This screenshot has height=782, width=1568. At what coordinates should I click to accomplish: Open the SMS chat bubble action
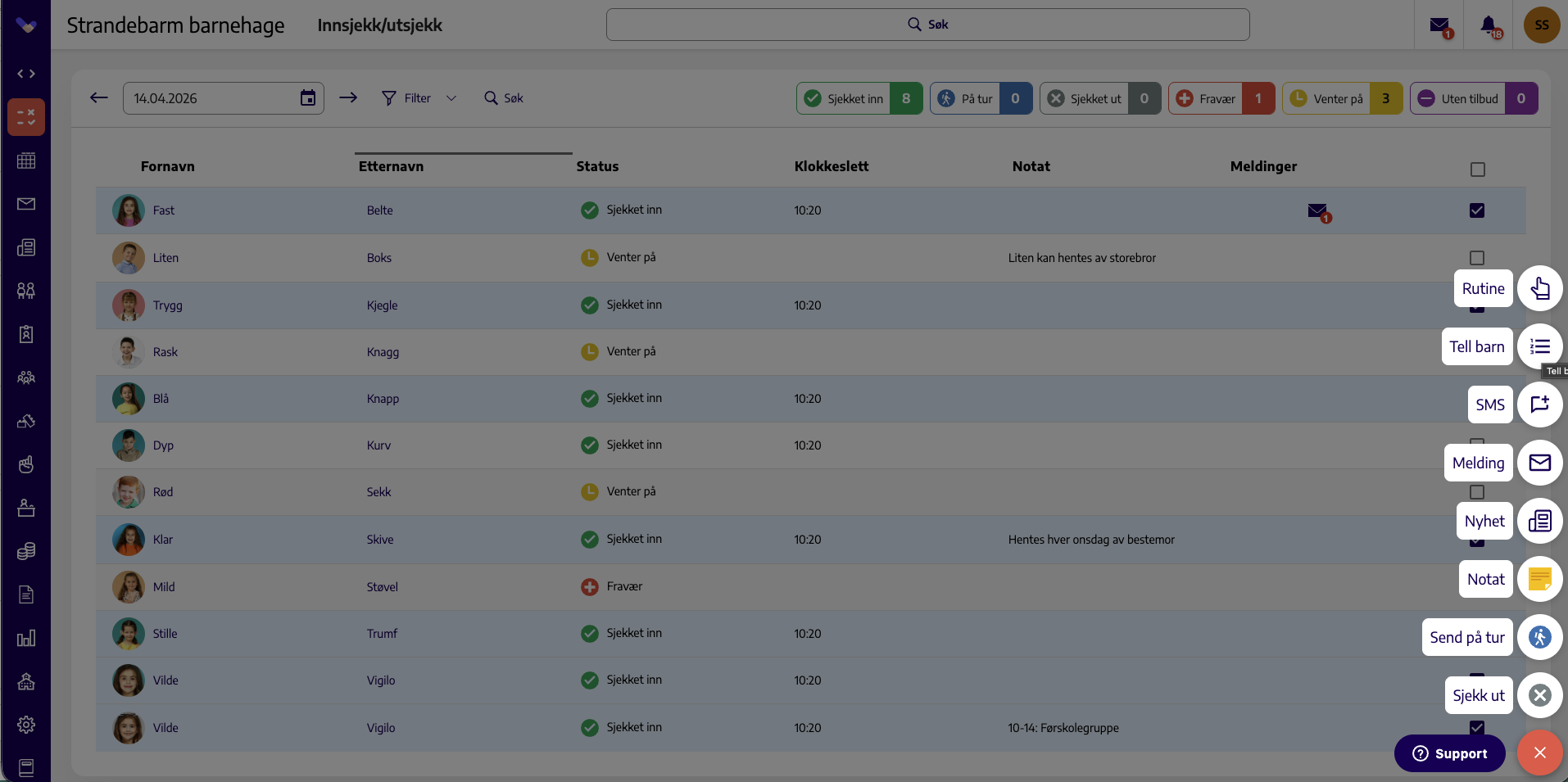pos(1539,405)
